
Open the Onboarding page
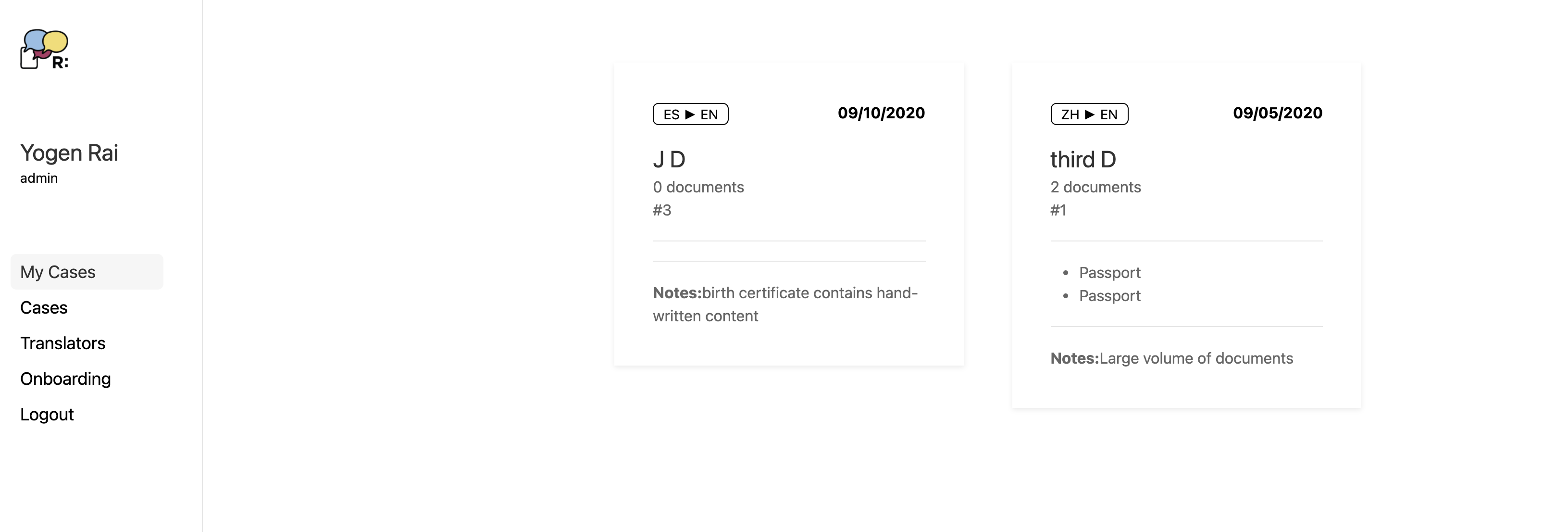tap(66, 379)
